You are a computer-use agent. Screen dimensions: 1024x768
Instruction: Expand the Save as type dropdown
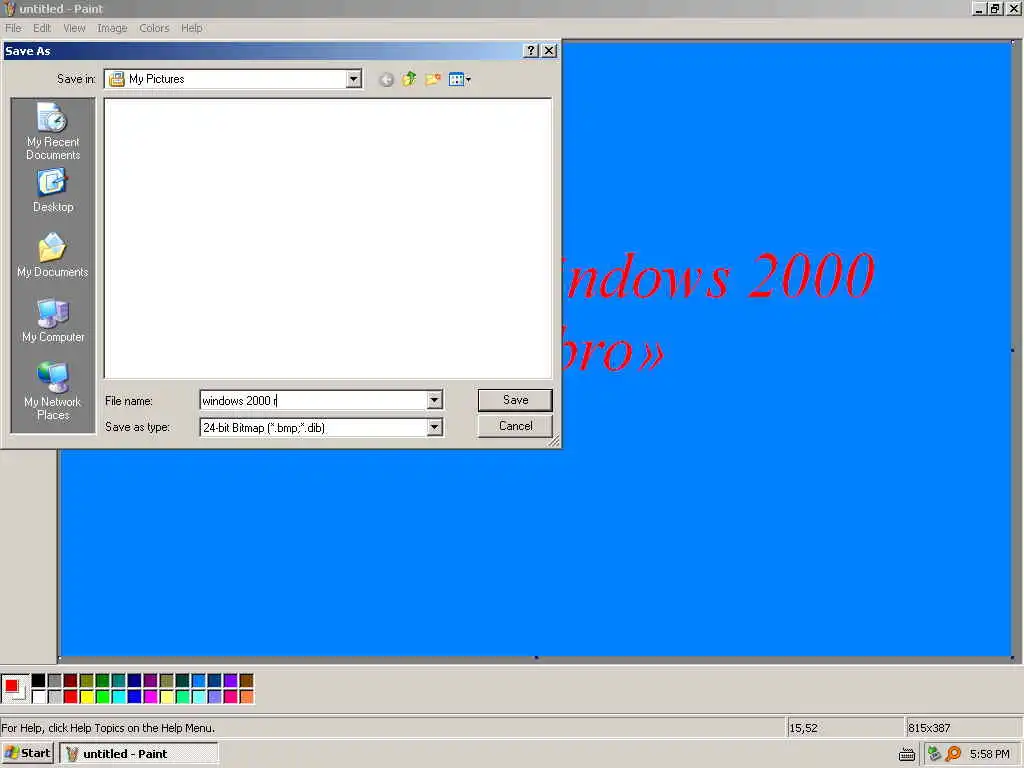(434, 428)
